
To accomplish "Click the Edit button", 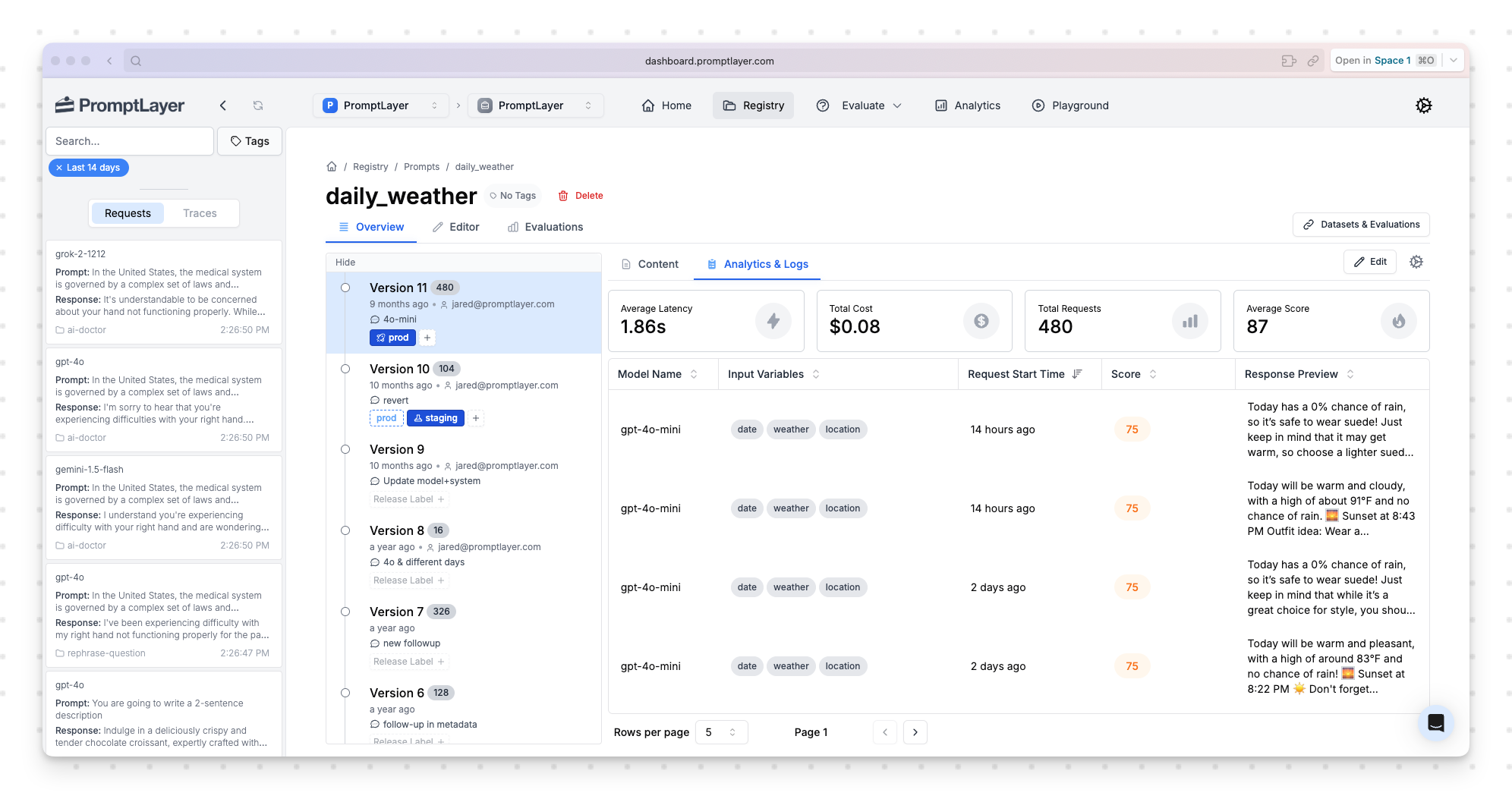I will coord(1370,262).
